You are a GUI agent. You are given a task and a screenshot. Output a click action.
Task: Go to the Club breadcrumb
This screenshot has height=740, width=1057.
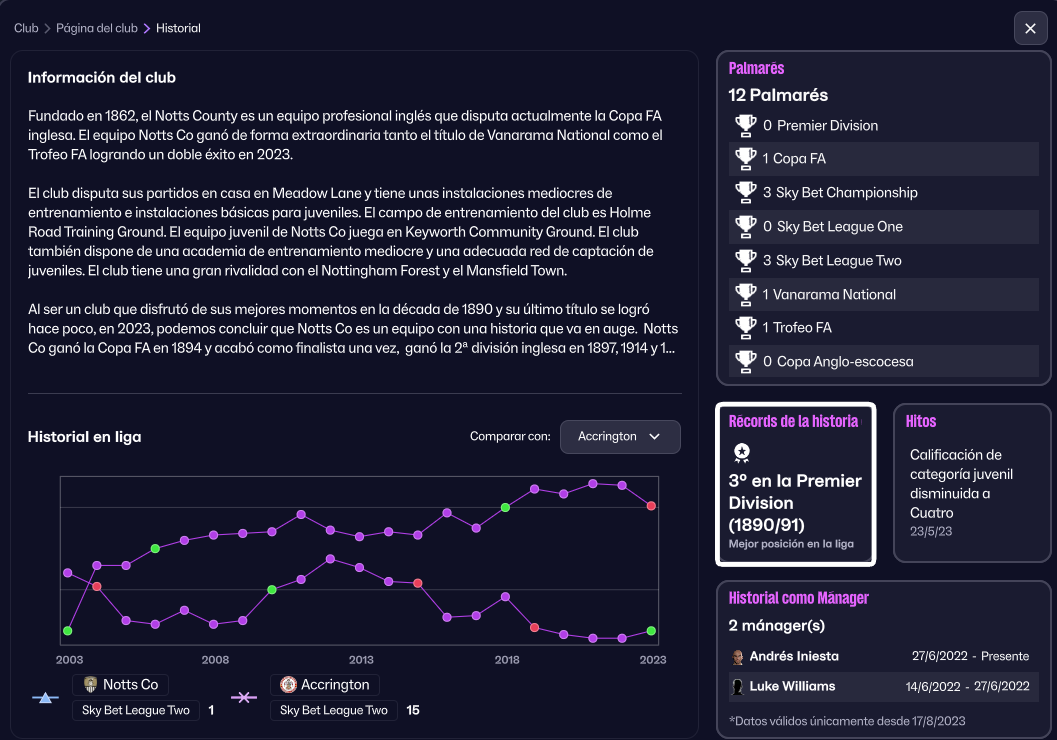[x=26, y=28]
